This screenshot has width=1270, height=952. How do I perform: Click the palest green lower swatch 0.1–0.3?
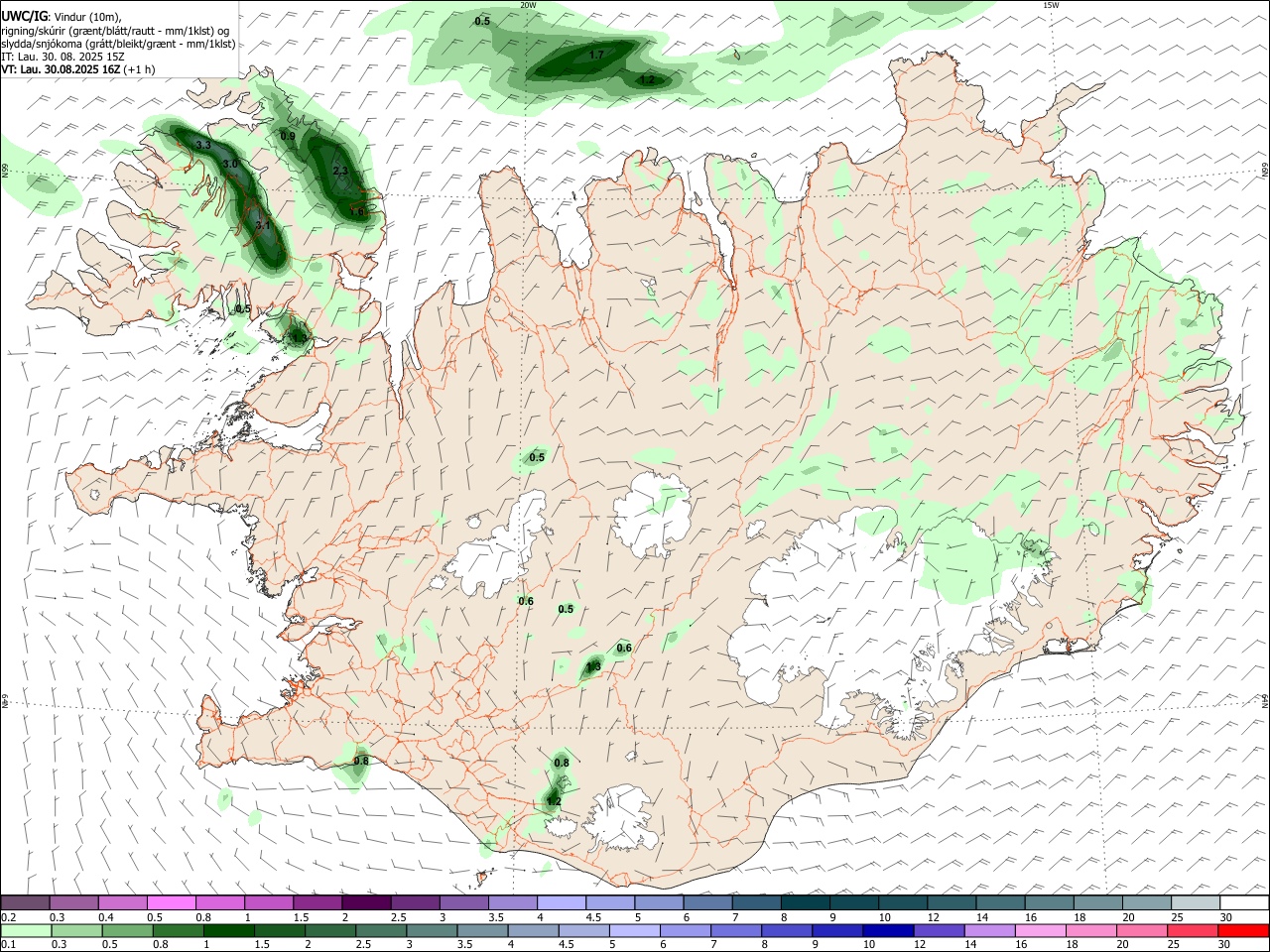25,930
